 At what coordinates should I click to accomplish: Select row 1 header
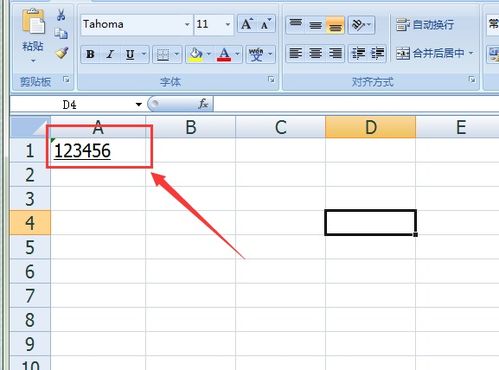pos(30,150)
